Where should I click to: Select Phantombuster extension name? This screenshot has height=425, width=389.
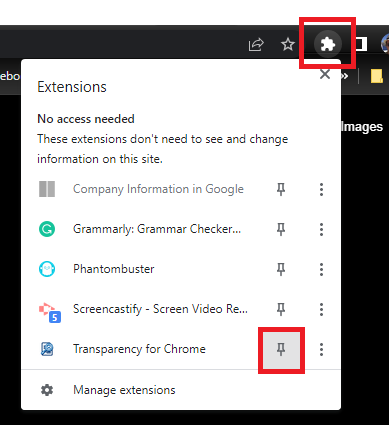coord(114,269)
